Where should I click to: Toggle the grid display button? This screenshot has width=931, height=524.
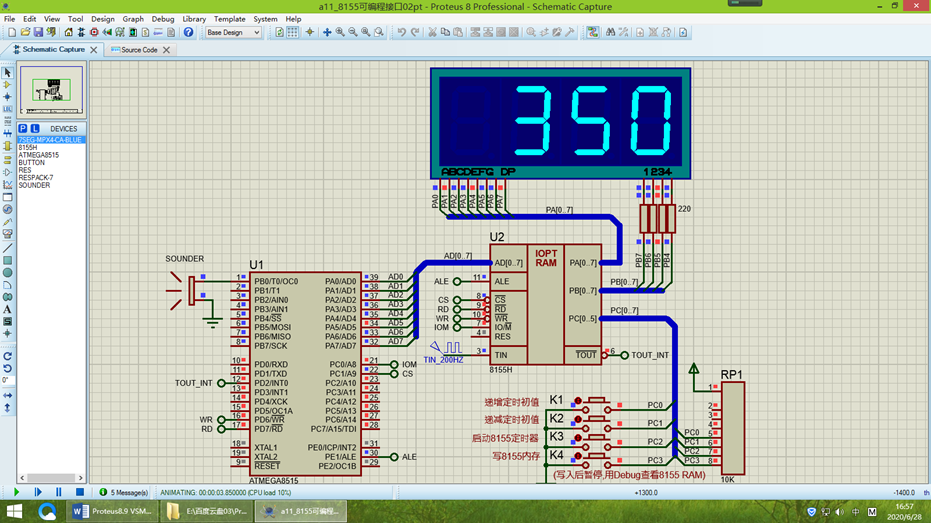[293, 32]
